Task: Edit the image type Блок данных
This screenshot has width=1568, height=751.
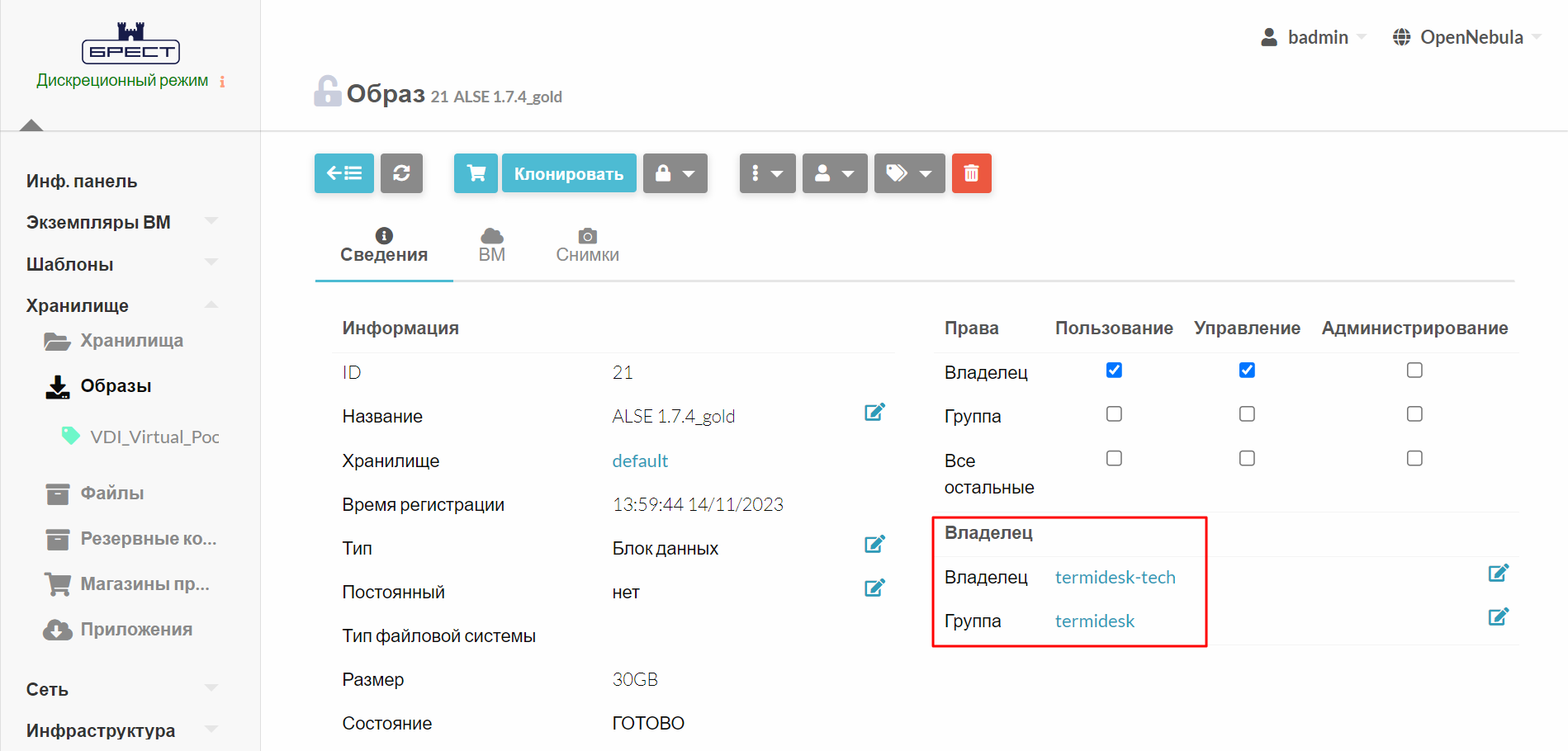Action: pos(874,545)
